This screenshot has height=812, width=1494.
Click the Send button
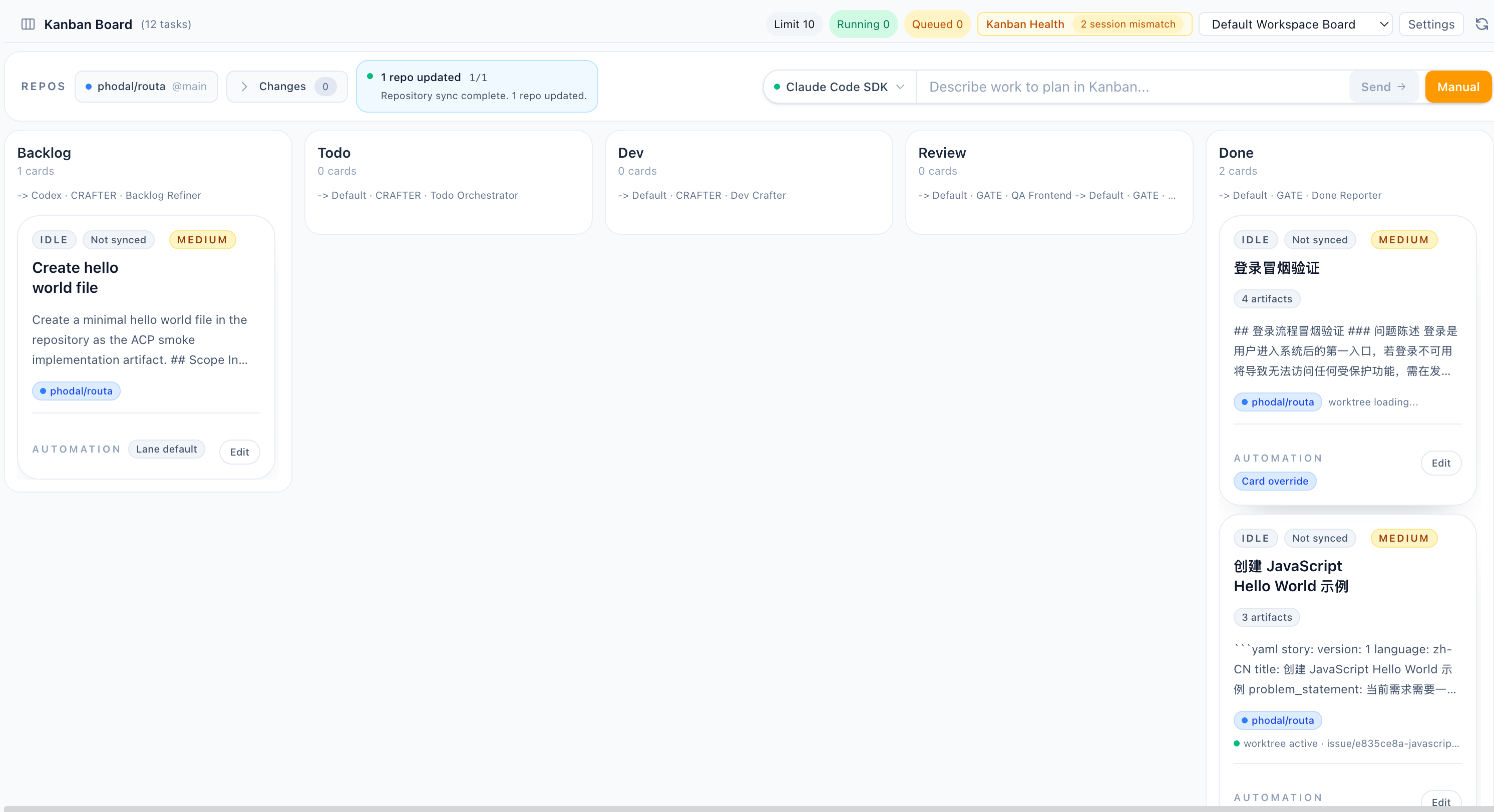[x=1383, y=87]
